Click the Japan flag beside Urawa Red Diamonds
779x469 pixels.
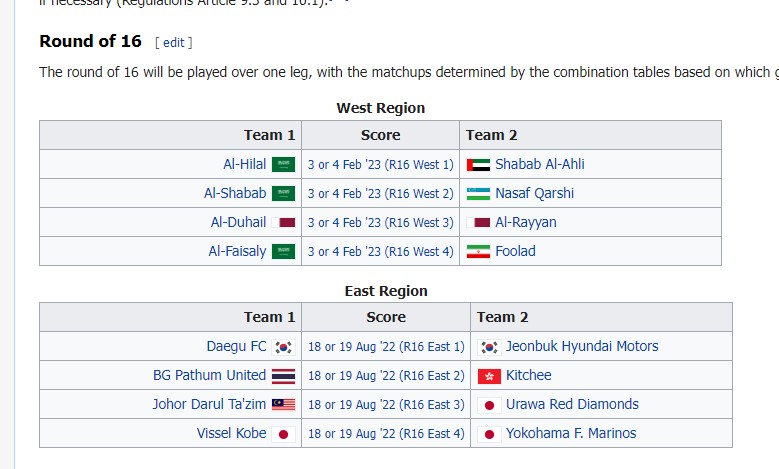tap(489, 405)
